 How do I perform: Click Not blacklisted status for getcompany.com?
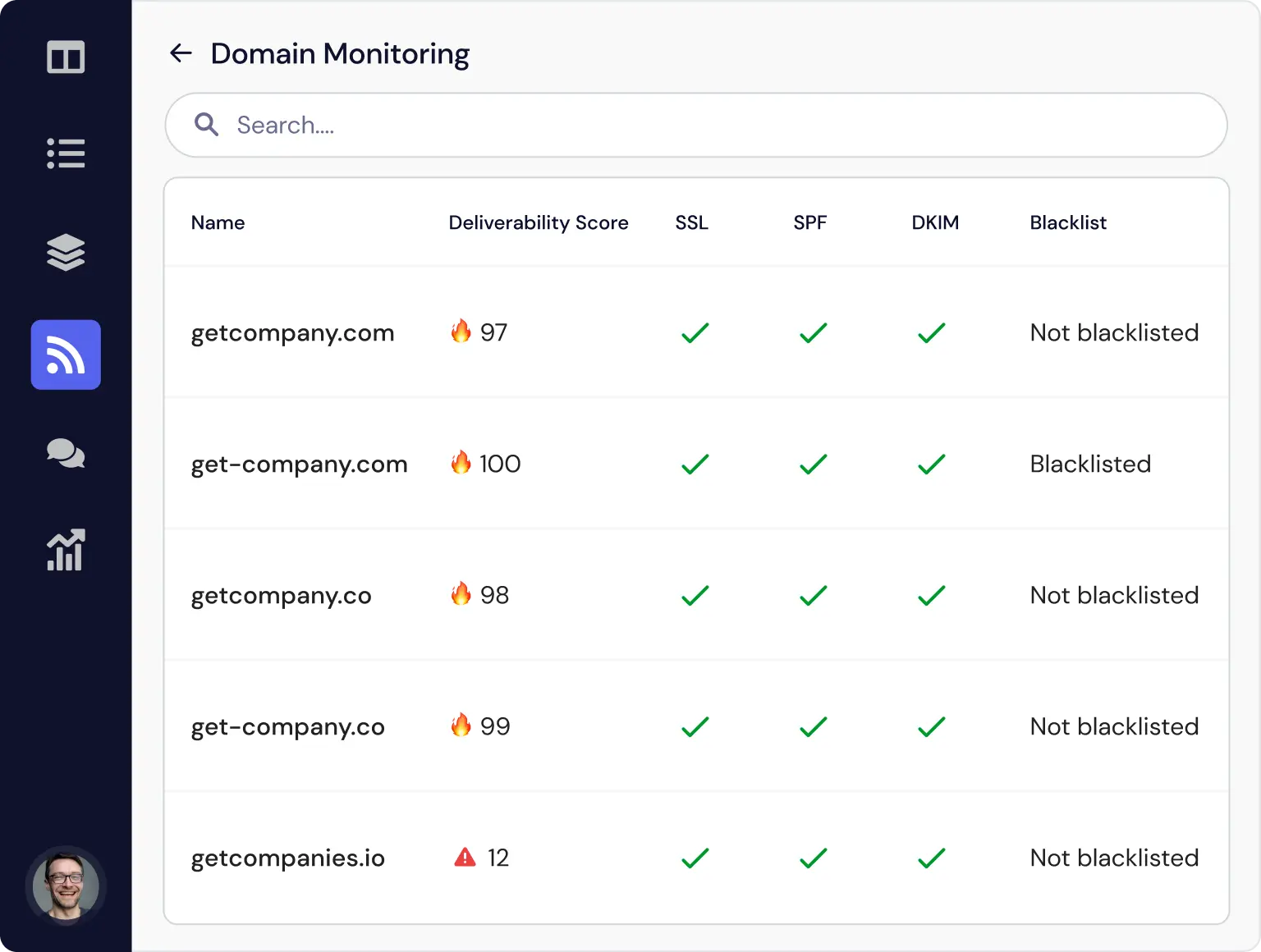coord(1114,332)
